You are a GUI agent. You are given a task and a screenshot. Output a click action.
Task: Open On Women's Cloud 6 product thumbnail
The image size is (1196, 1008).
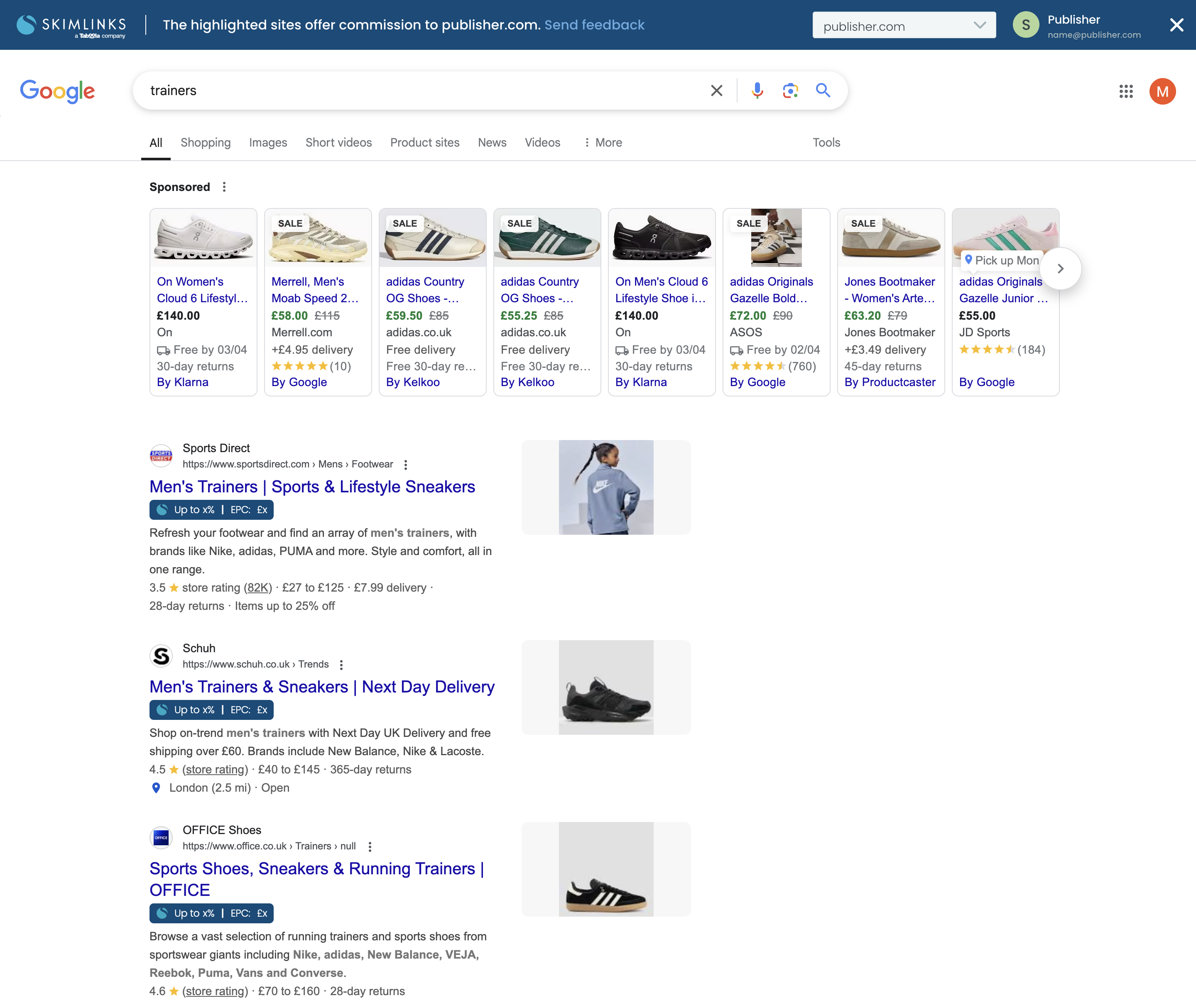pos(203,238)
